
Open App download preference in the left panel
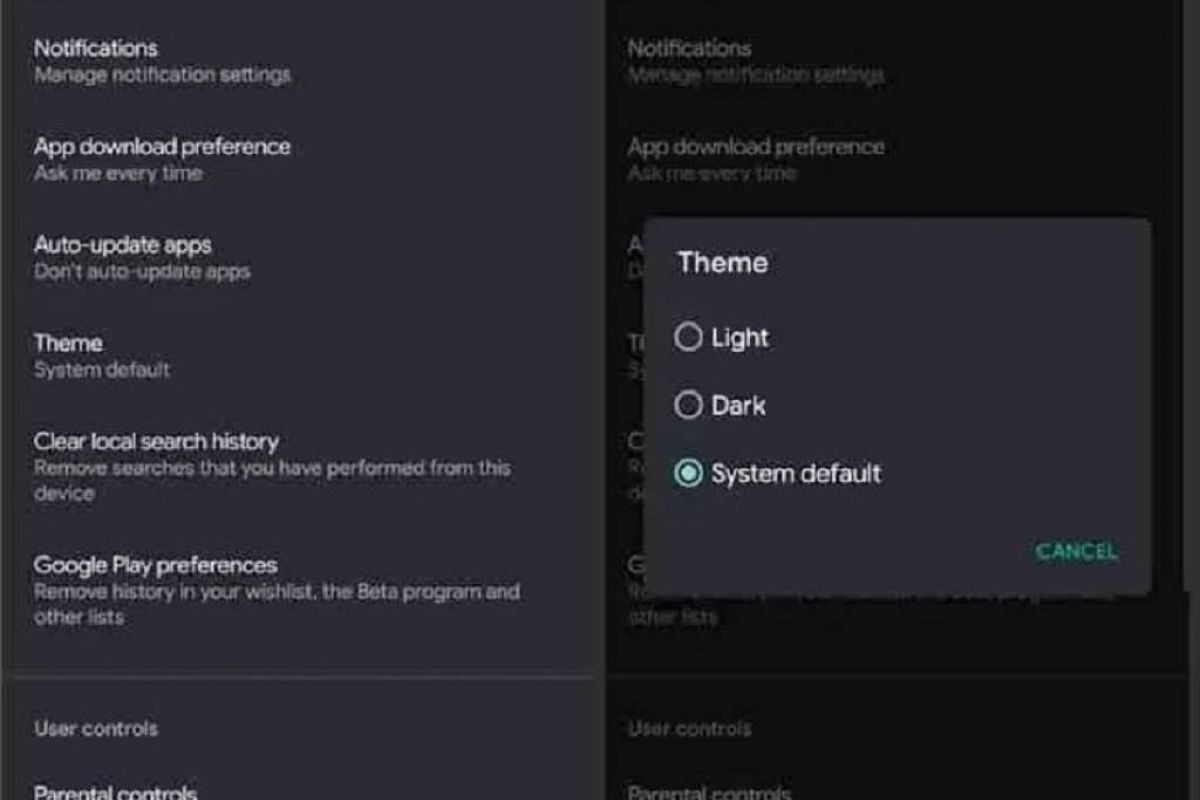click(x=162, y=158)
